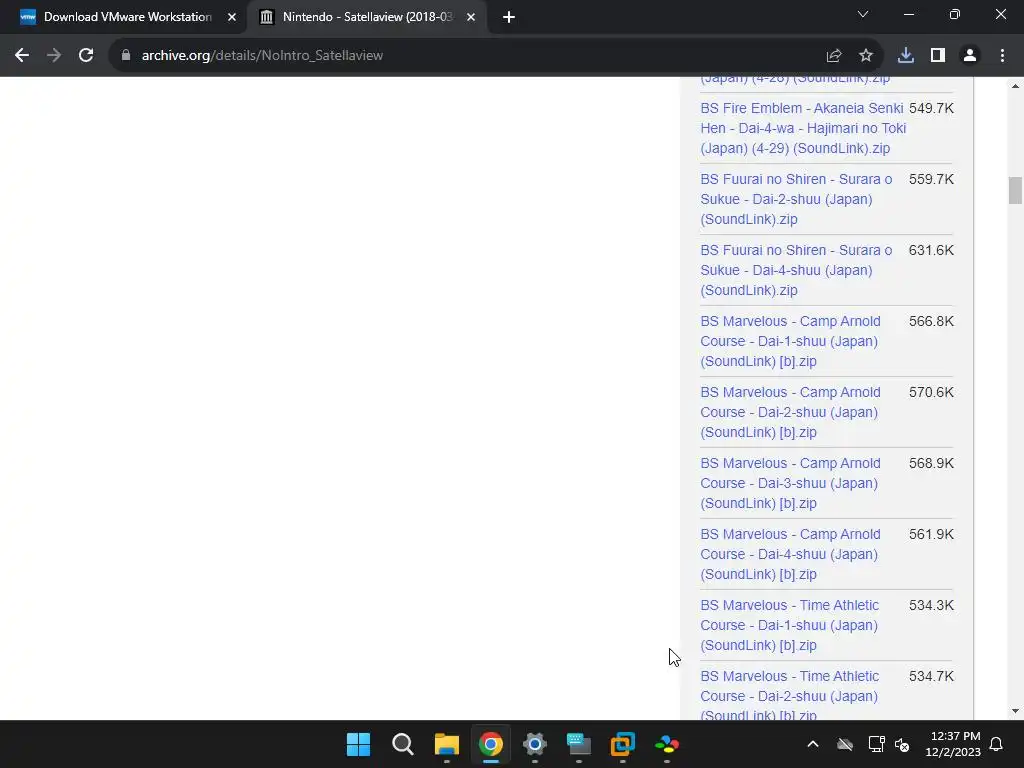Image resolution: width=1024 pixels, height=768 pixels.
Task: Select the Nintendo - Satellaview tab
Action: coord(368,17)
